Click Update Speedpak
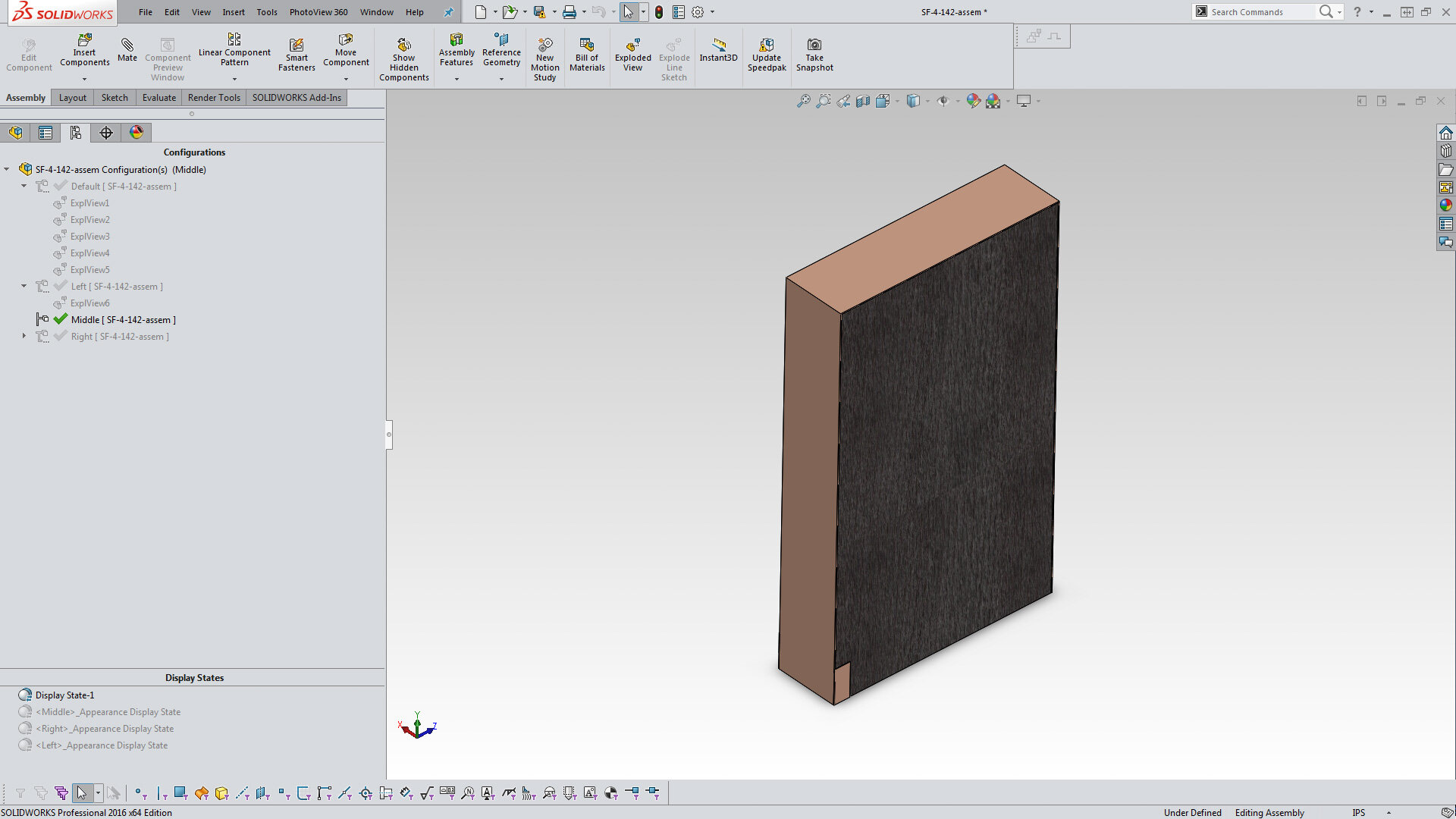 (x=767, y=55)
